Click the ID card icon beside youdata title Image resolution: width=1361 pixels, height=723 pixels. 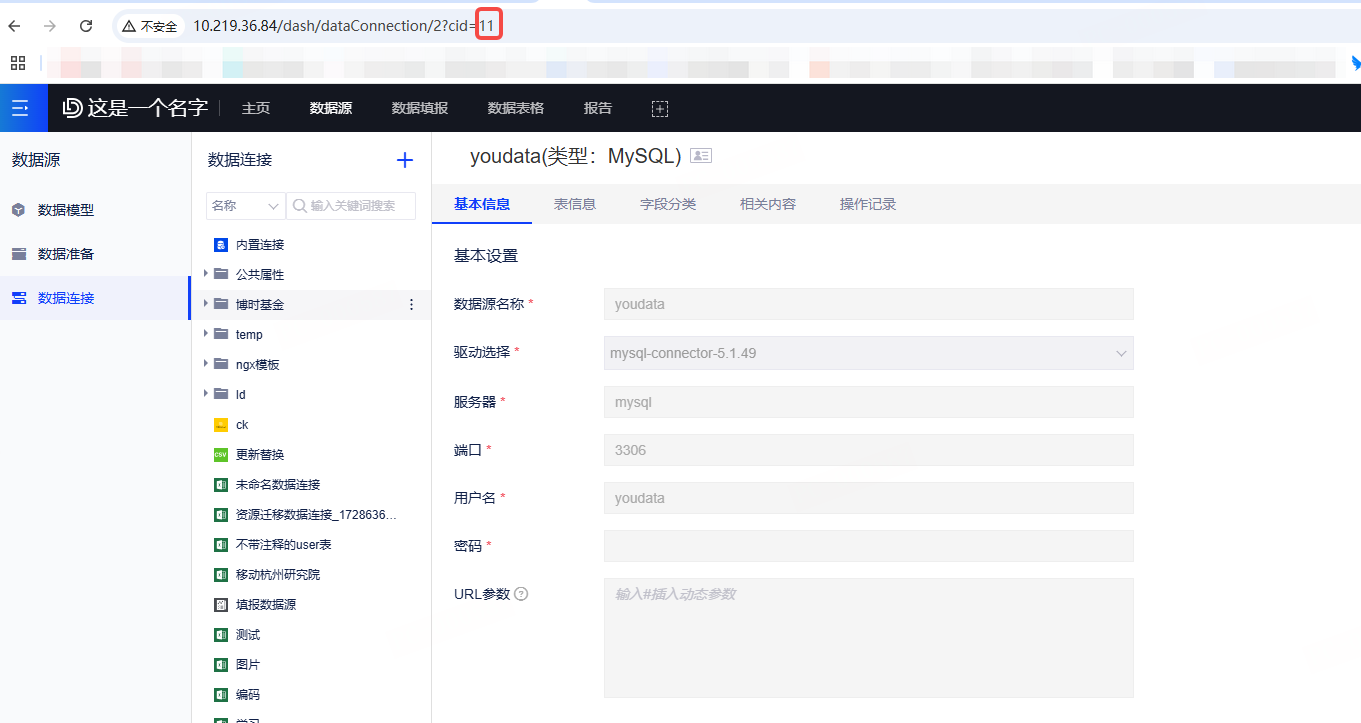point(701,156)
